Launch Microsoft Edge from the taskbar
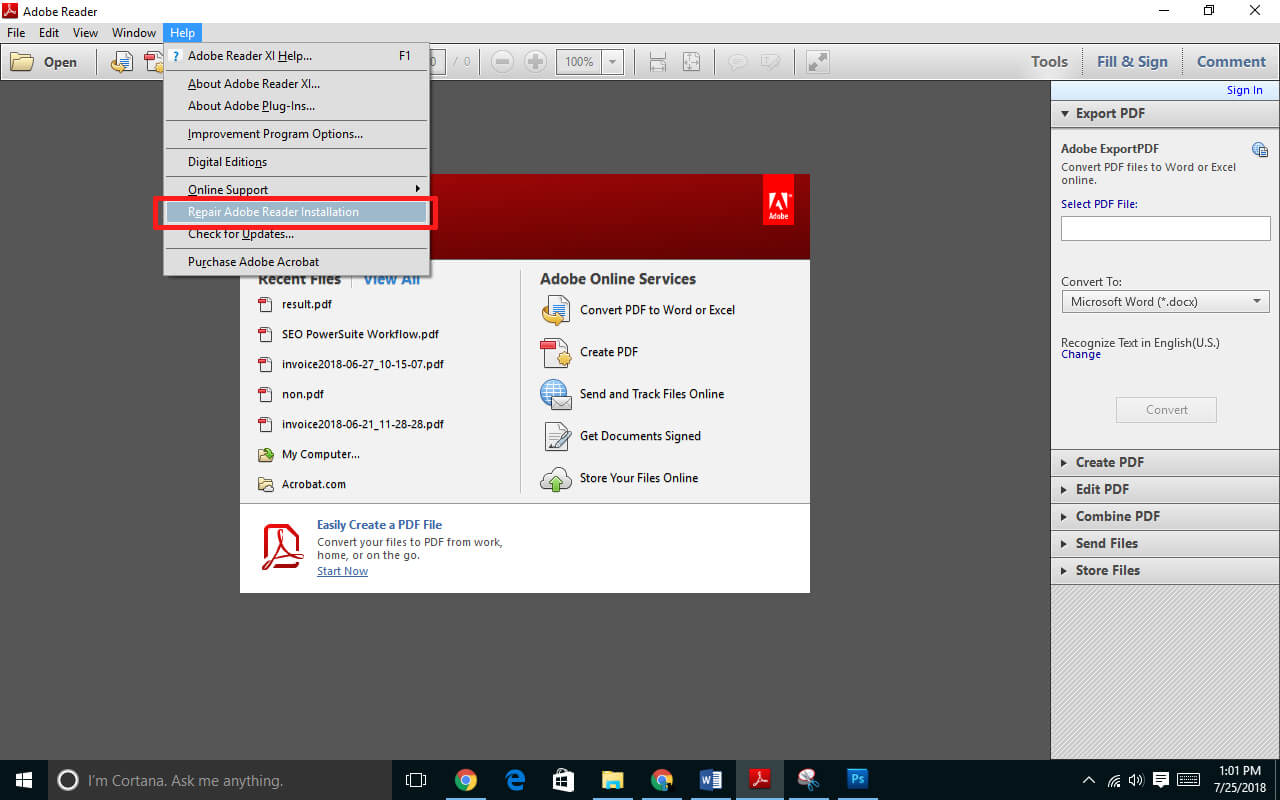1280x800 pixels. coord(515,780)
